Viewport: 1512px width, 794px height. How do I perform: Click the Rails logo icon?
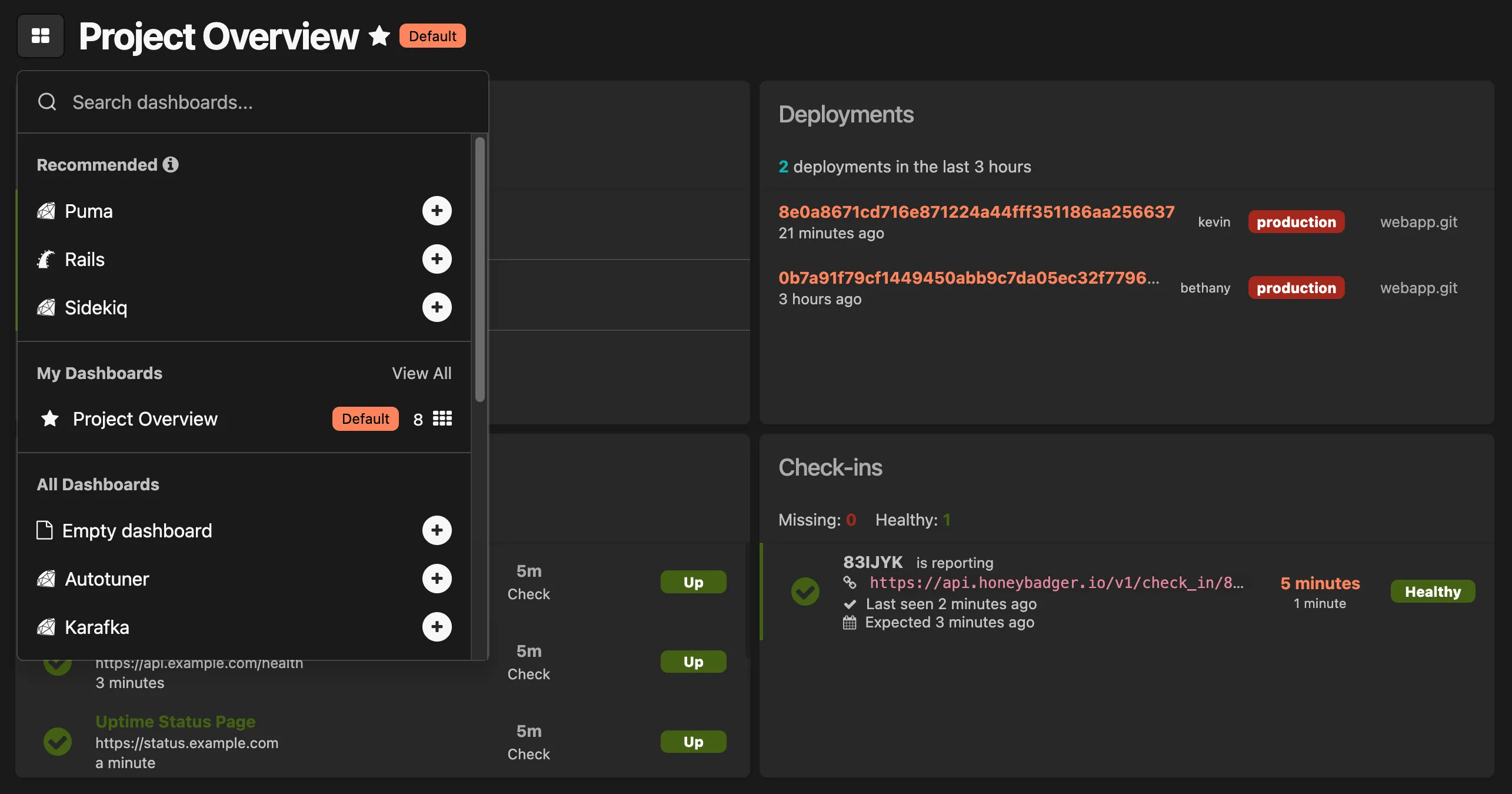coord(46,259)
